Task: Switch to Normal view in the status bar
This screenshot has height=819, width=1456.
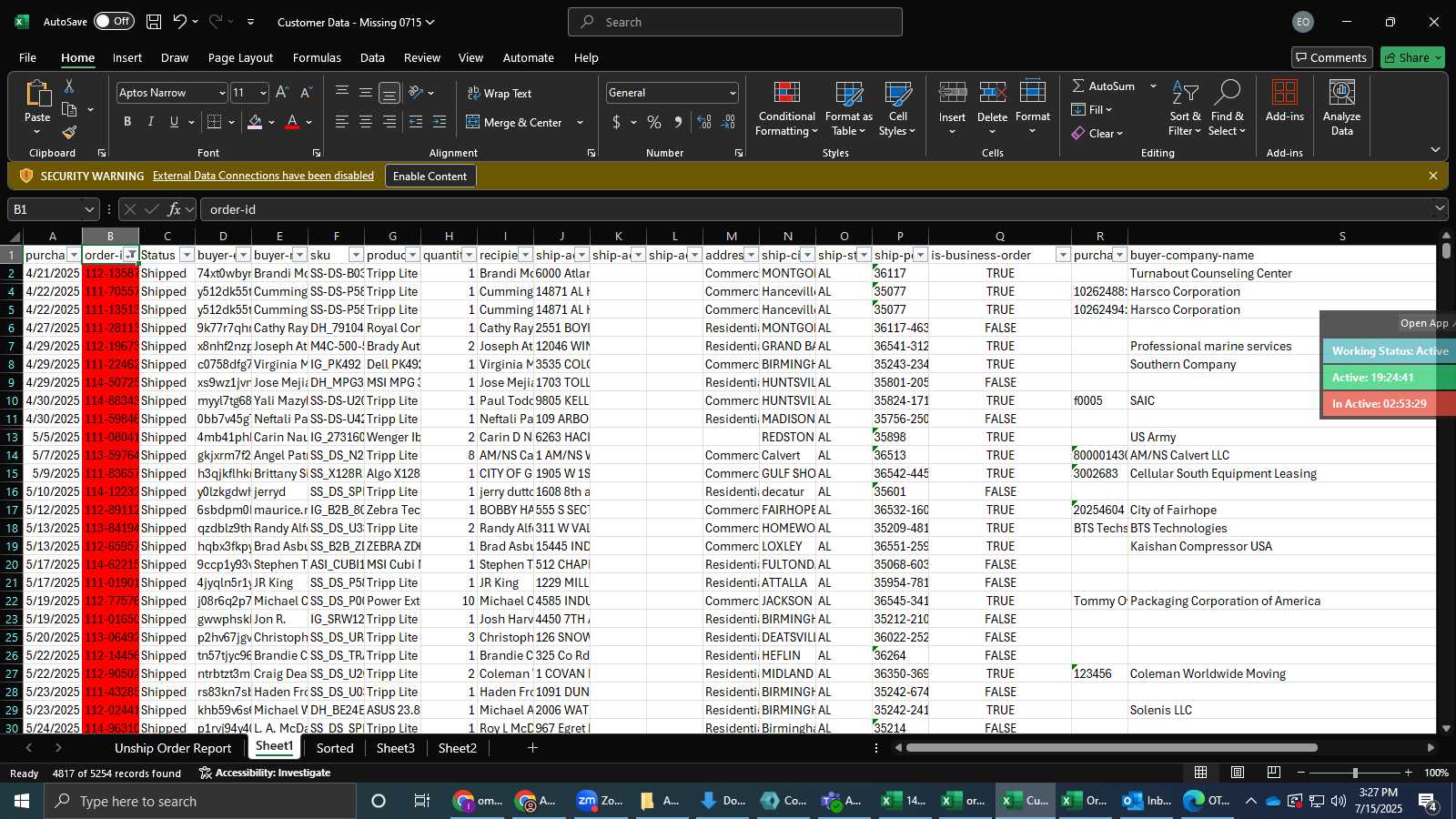Action: coord(1201,773)
